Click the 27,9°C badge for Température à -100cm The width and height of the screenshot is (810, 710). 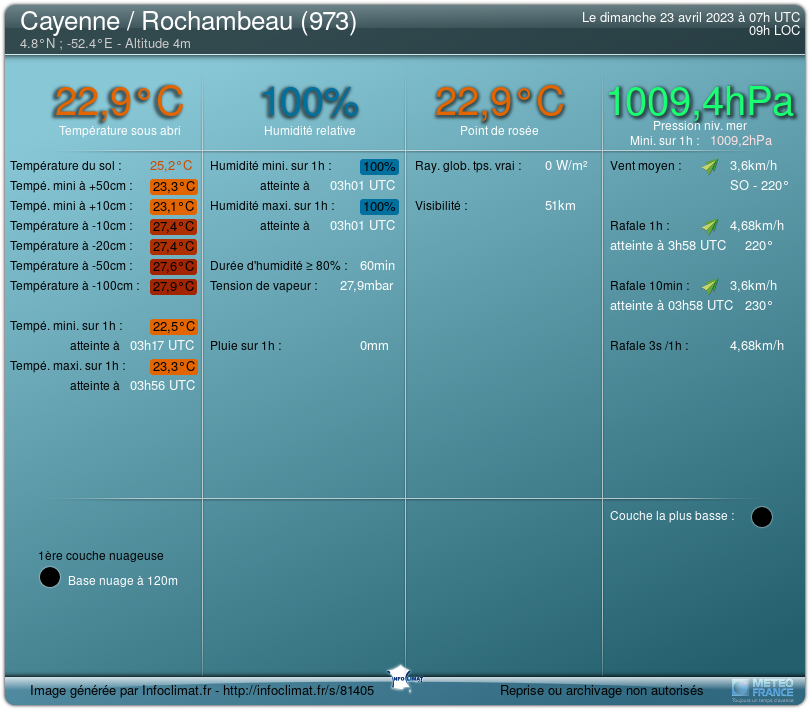pyautogui.click(x=173, y=287)
